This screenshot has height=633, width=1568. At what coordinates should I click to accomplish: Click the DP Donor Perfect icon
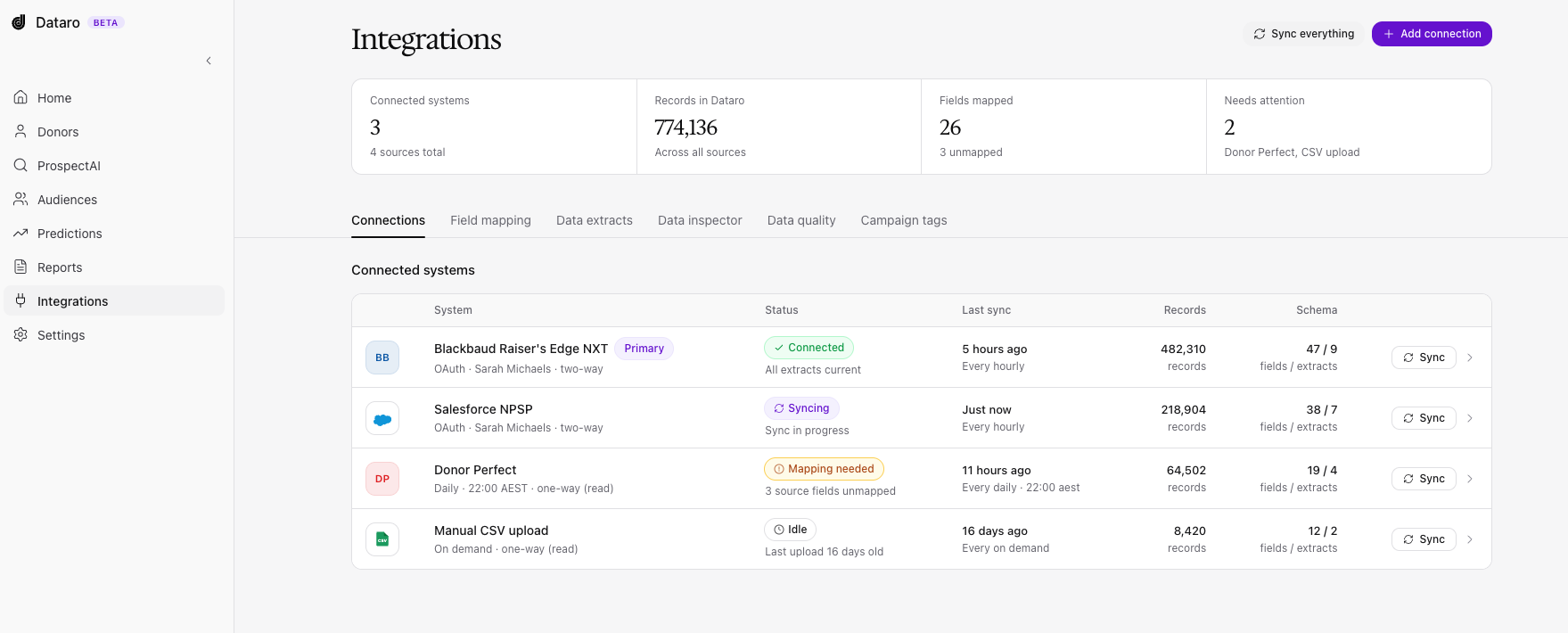[x=382, y=479]
